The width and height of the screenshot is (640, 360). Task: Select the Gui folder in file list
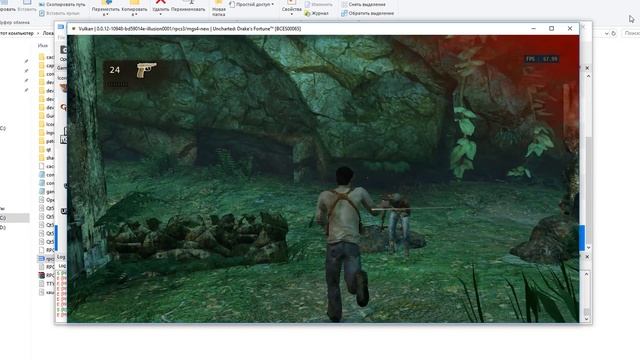(x=46, y=116)
